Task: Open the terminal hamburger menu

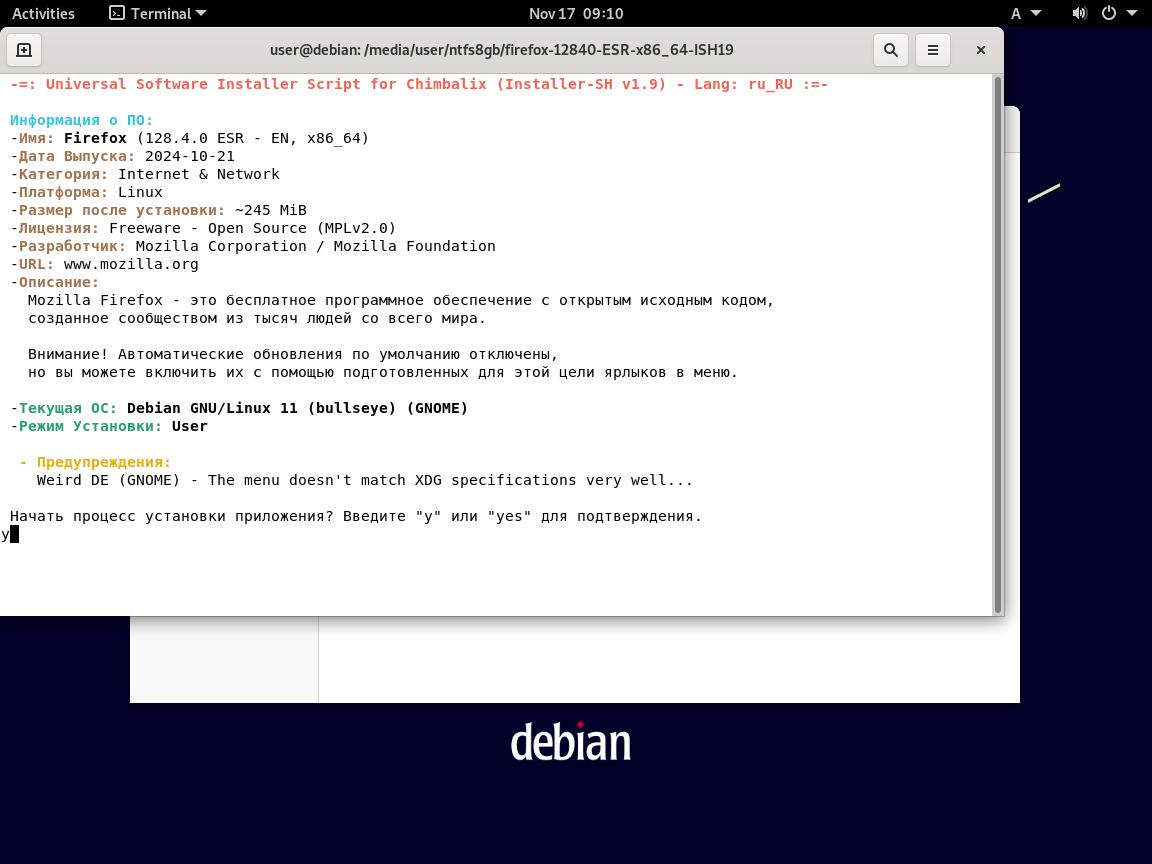Action: [932, 50]
